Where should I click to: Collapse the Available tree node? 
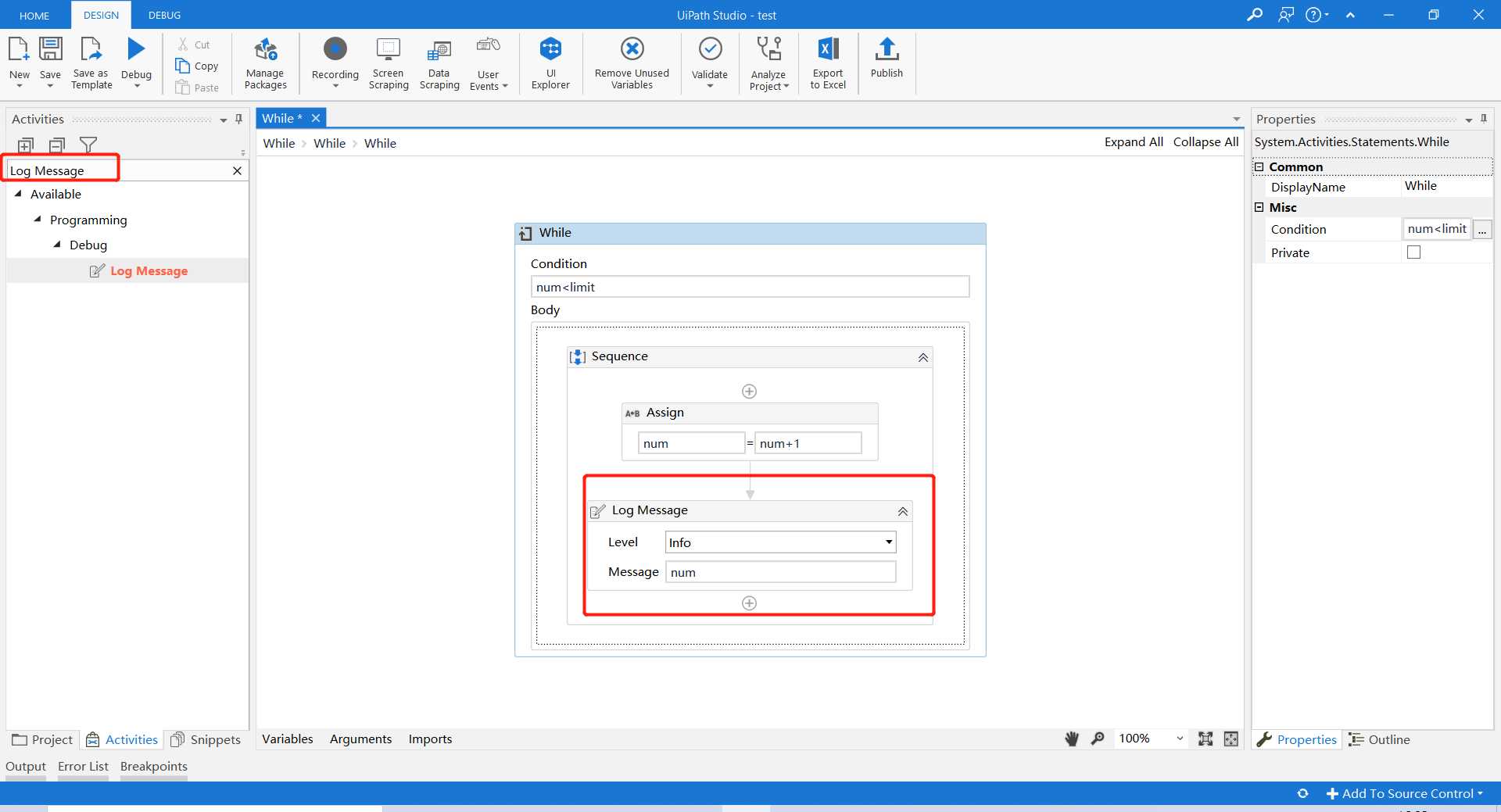18,193
